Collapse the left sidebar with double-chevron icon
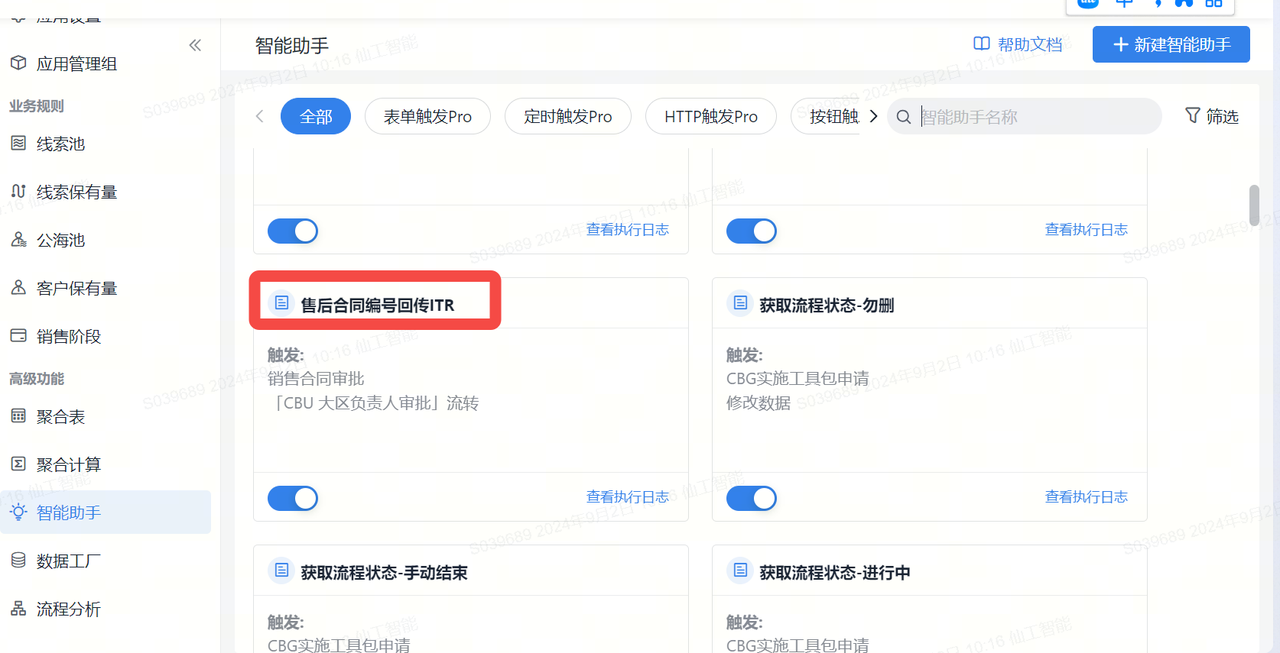The image size is (1280, 653). [x=195, y=45]
